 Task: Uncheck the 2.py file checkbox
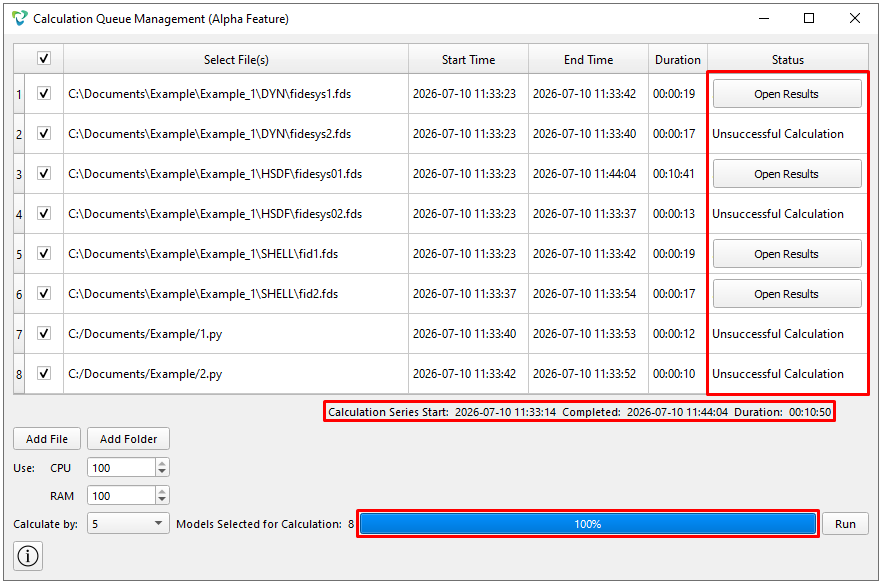44,374
